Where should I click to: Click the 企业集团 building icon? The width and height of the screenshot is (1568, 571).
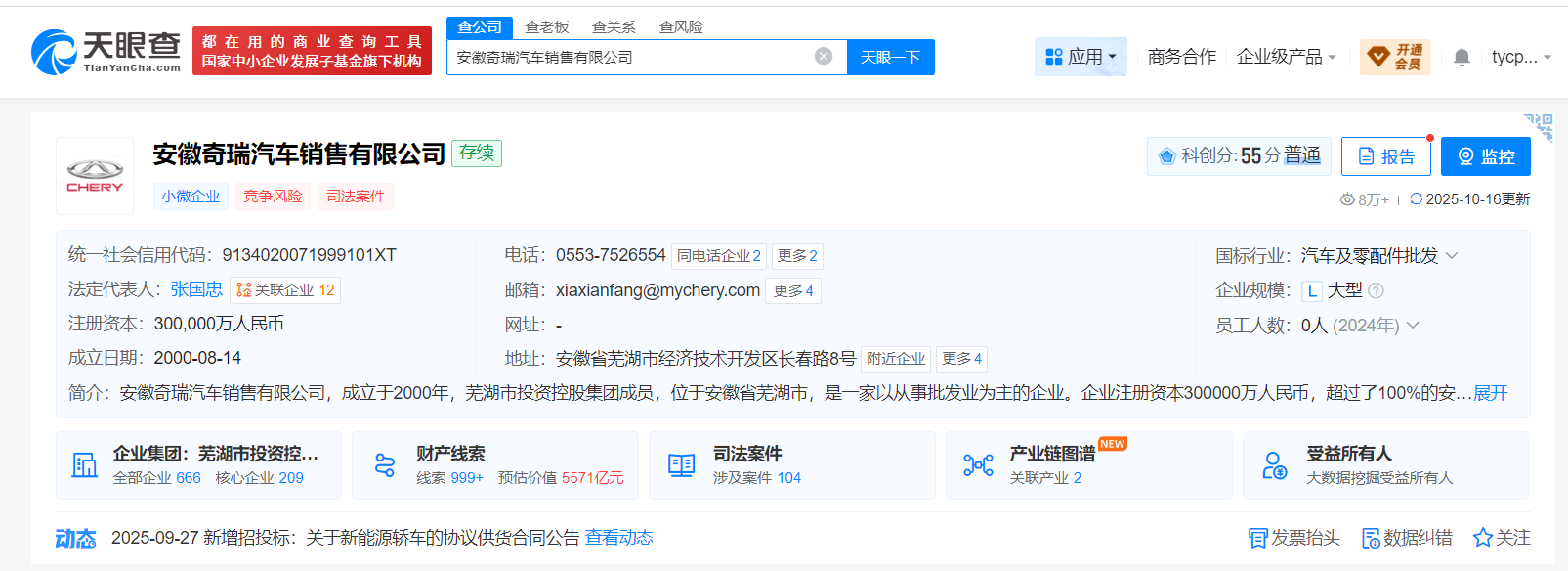(x=85, y=465)
